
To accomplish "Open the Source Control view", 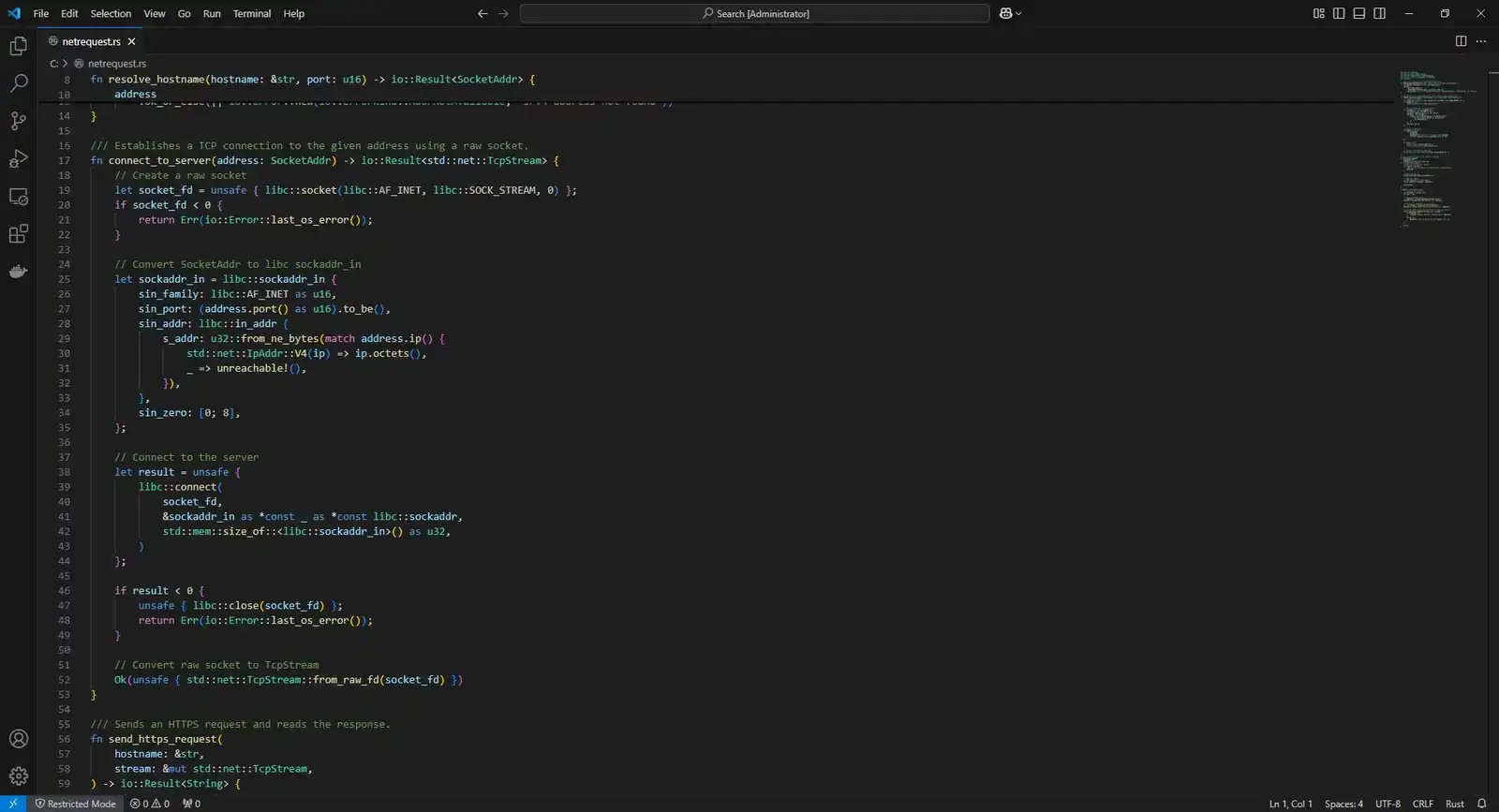I will [x=18, y=121].
